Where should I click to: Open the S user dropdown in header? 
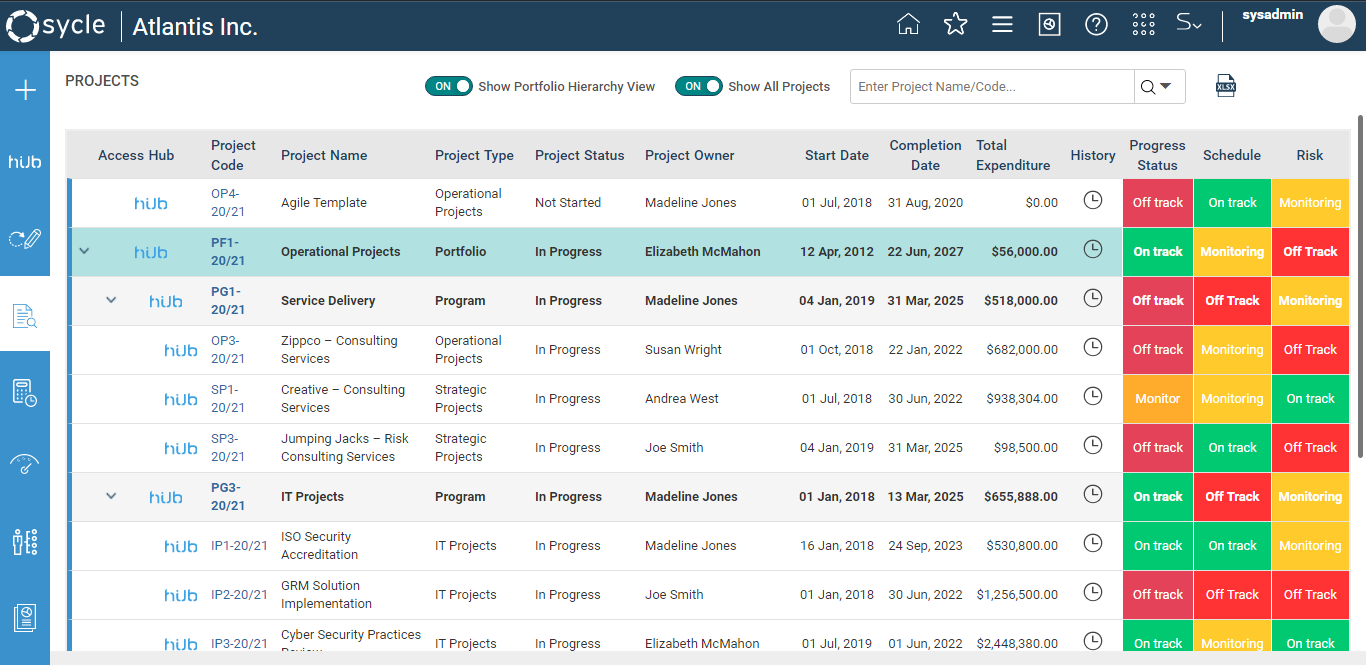pos(1188,24)
